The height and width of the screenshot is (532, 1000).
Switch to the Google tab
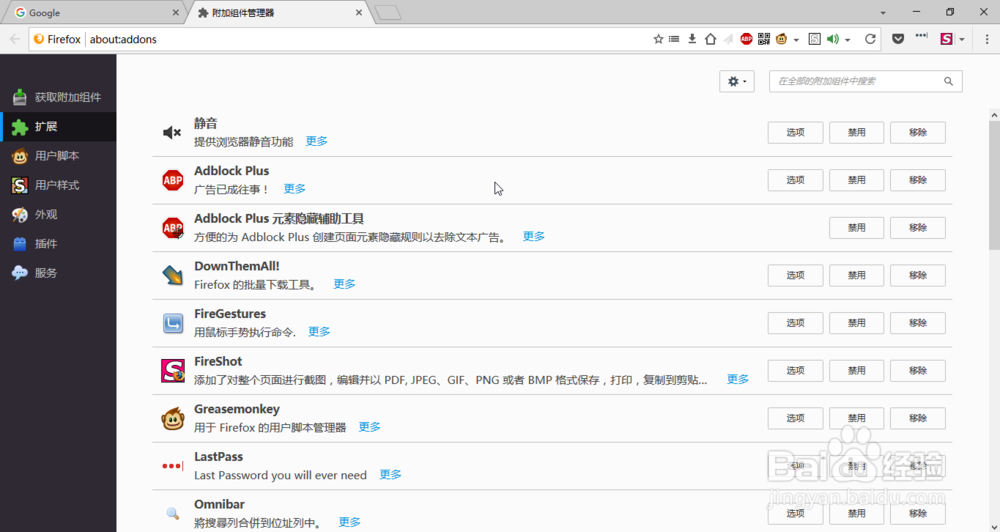96,13
